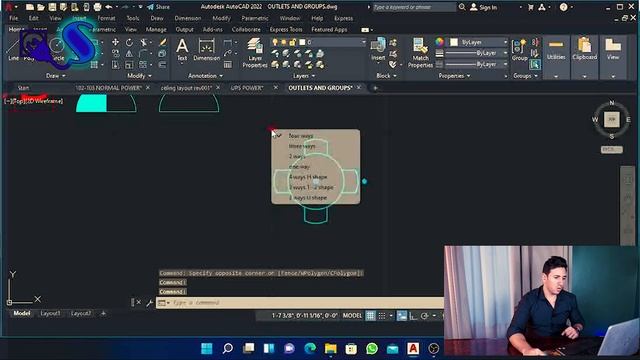The image size is (640, 360).
Task: Toggle layer 0 on/off lightbulb
Action: 275,42
